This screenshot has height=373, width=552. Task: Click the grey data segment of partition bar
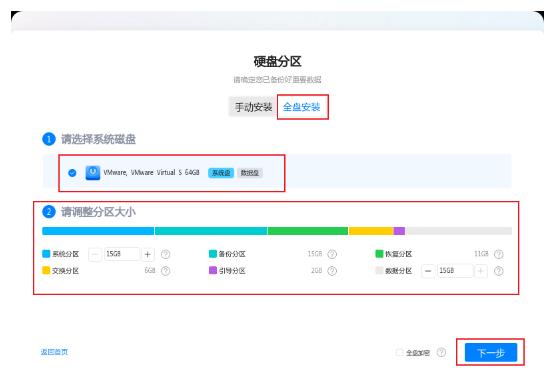[x=458, y=231]
